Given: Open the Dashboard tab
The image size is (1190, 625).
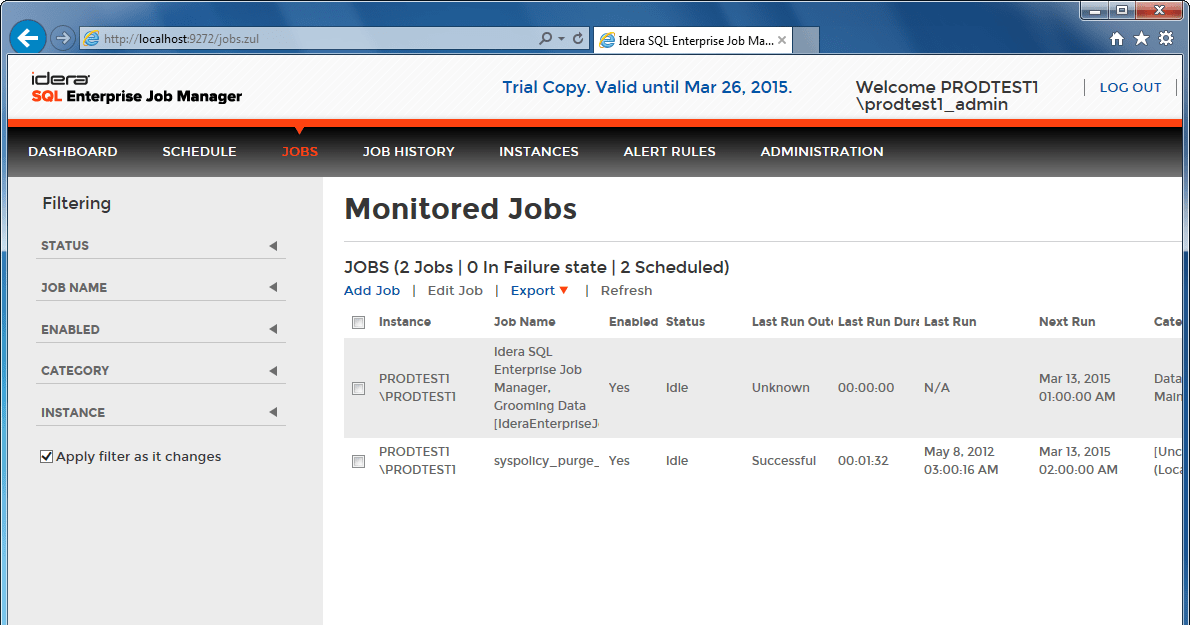Looking at the screenshot, I should coord(73,152).
